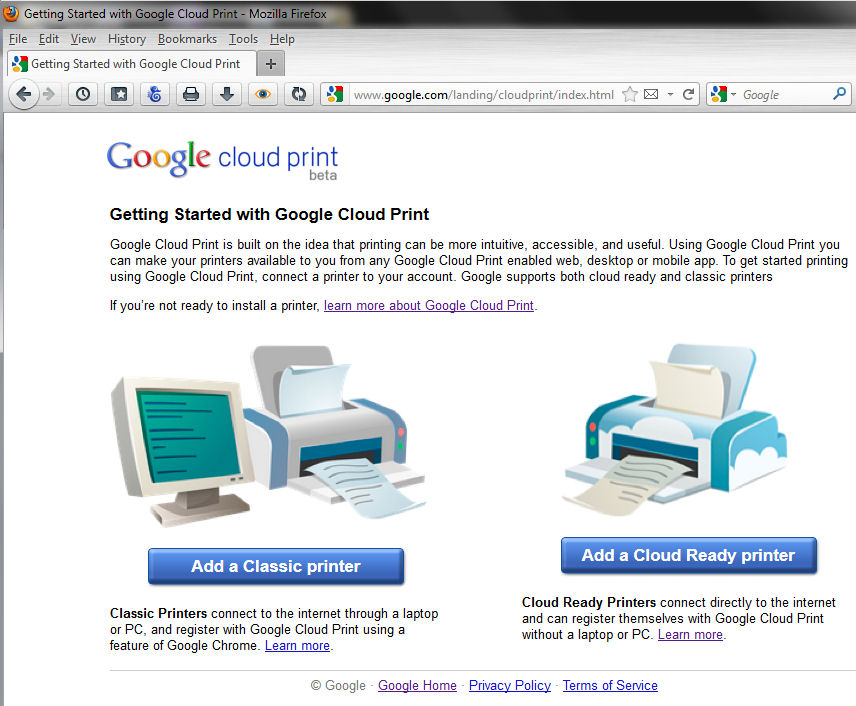The width and height of the screenshot is (856, 706).
Task: Open browsing history with the clock icon
Action: pyautogui.click(x=82, y=94)
